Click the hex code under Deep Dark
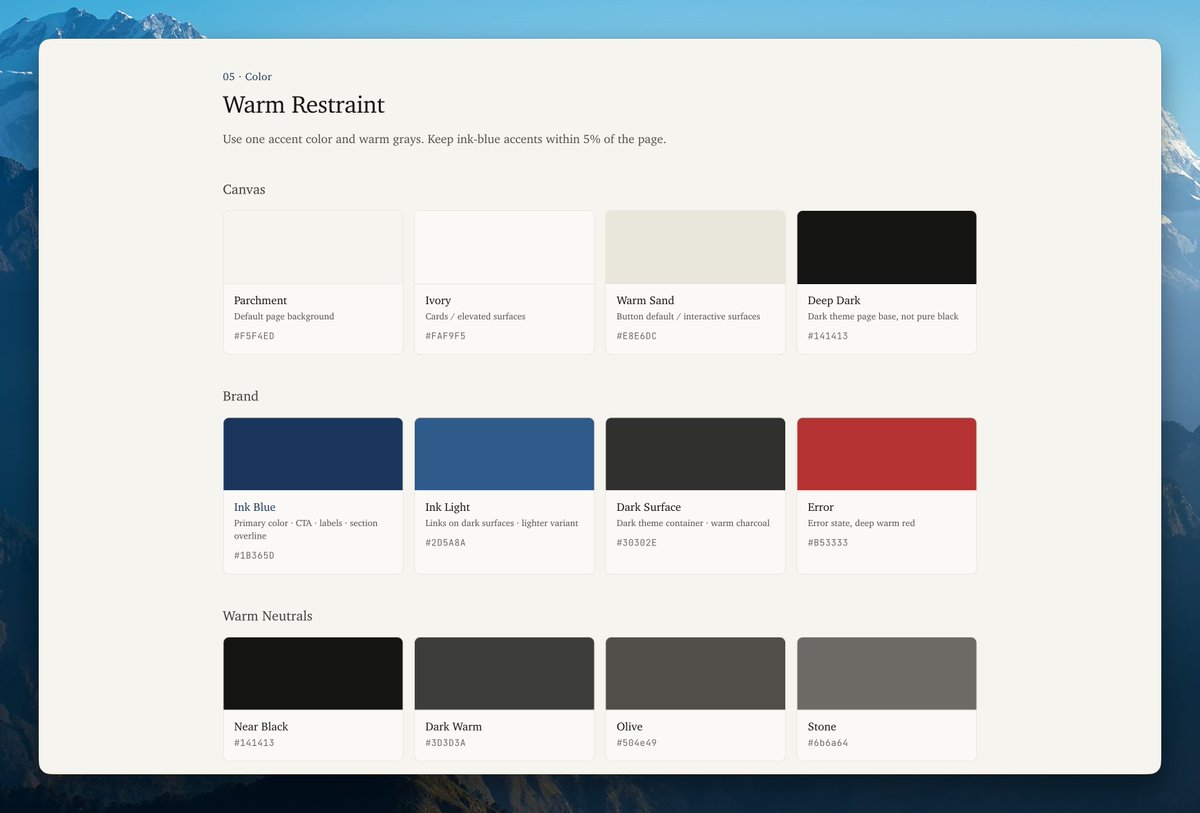 (x=828, y=336)
